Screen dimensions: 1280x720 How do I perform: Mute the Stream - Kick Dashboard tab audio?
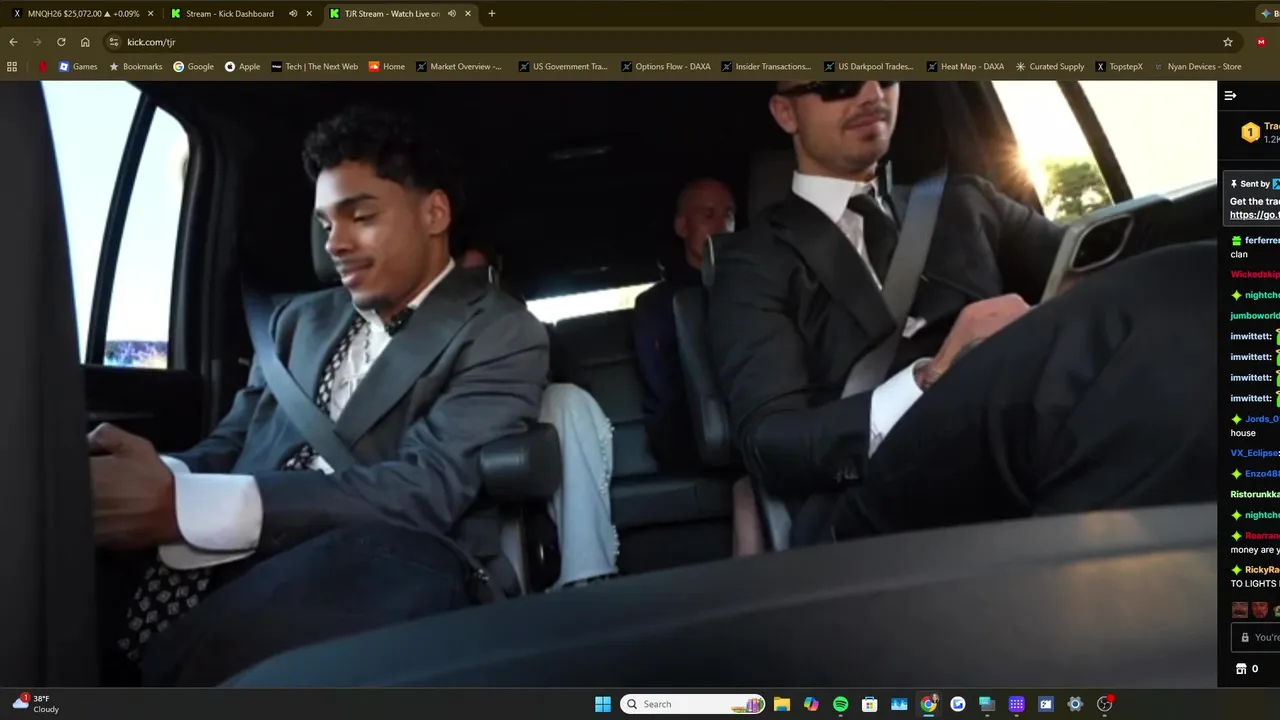(x=293, y=14)
